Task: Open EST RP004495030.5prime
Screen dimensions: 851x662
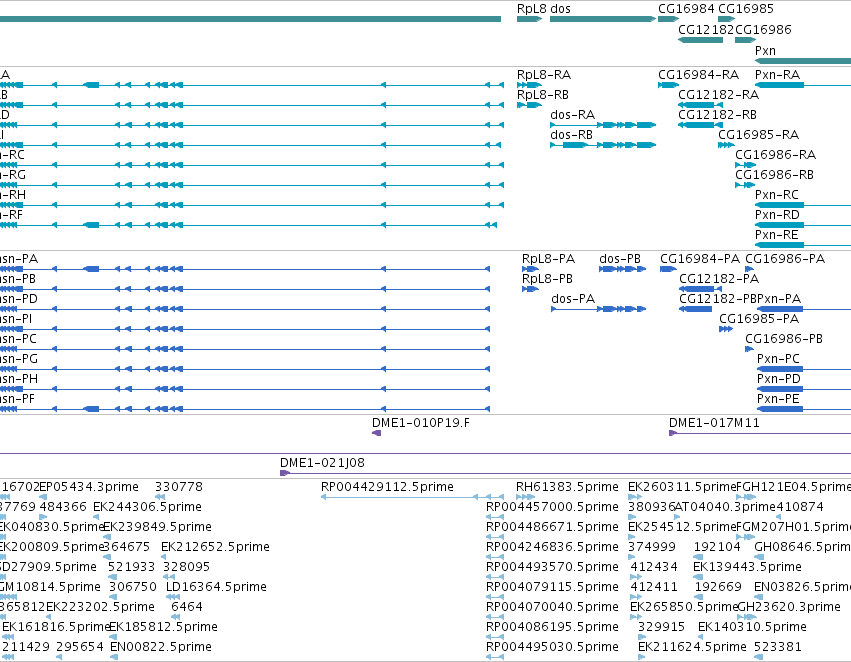Action: click(x=552, y=647)
